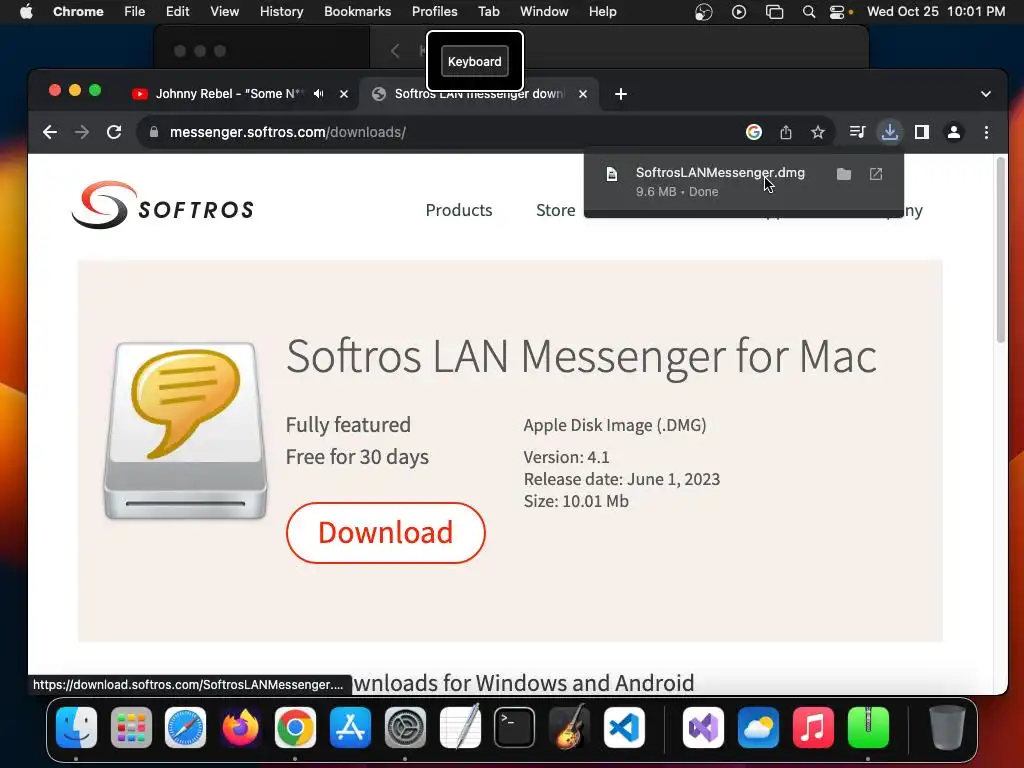Viewport: 1024px width, 768px height.
Task: Open the Tab menu
Action: pos(488,12)
